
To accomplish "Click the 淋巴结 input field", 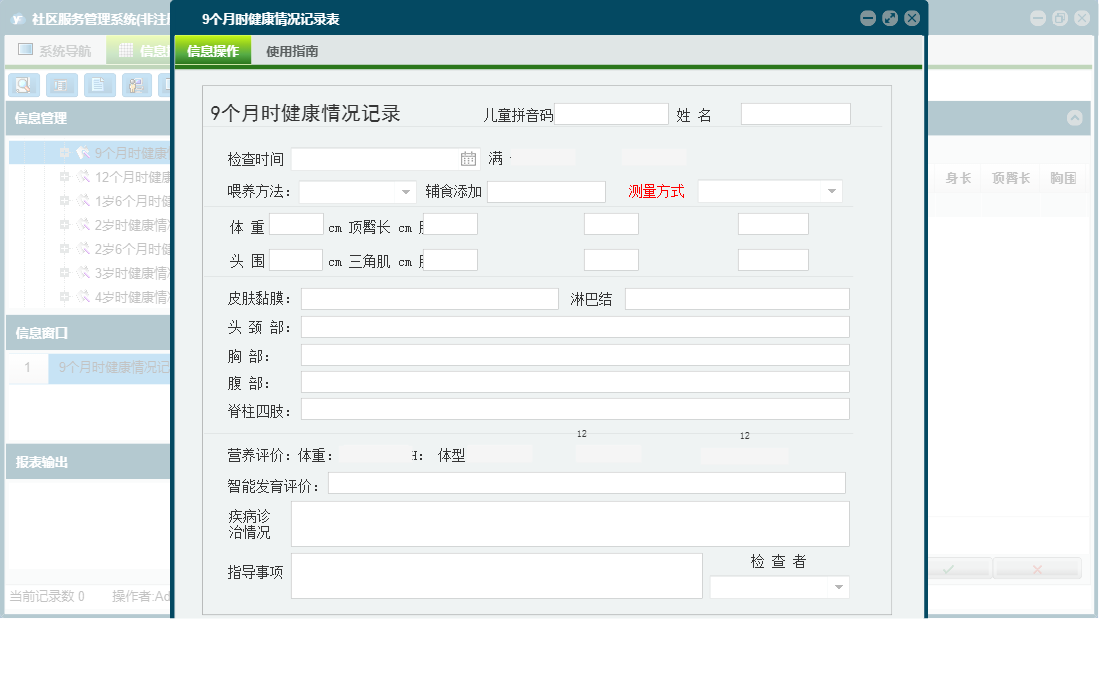I will pyautogui.click(x=737, y=299).
